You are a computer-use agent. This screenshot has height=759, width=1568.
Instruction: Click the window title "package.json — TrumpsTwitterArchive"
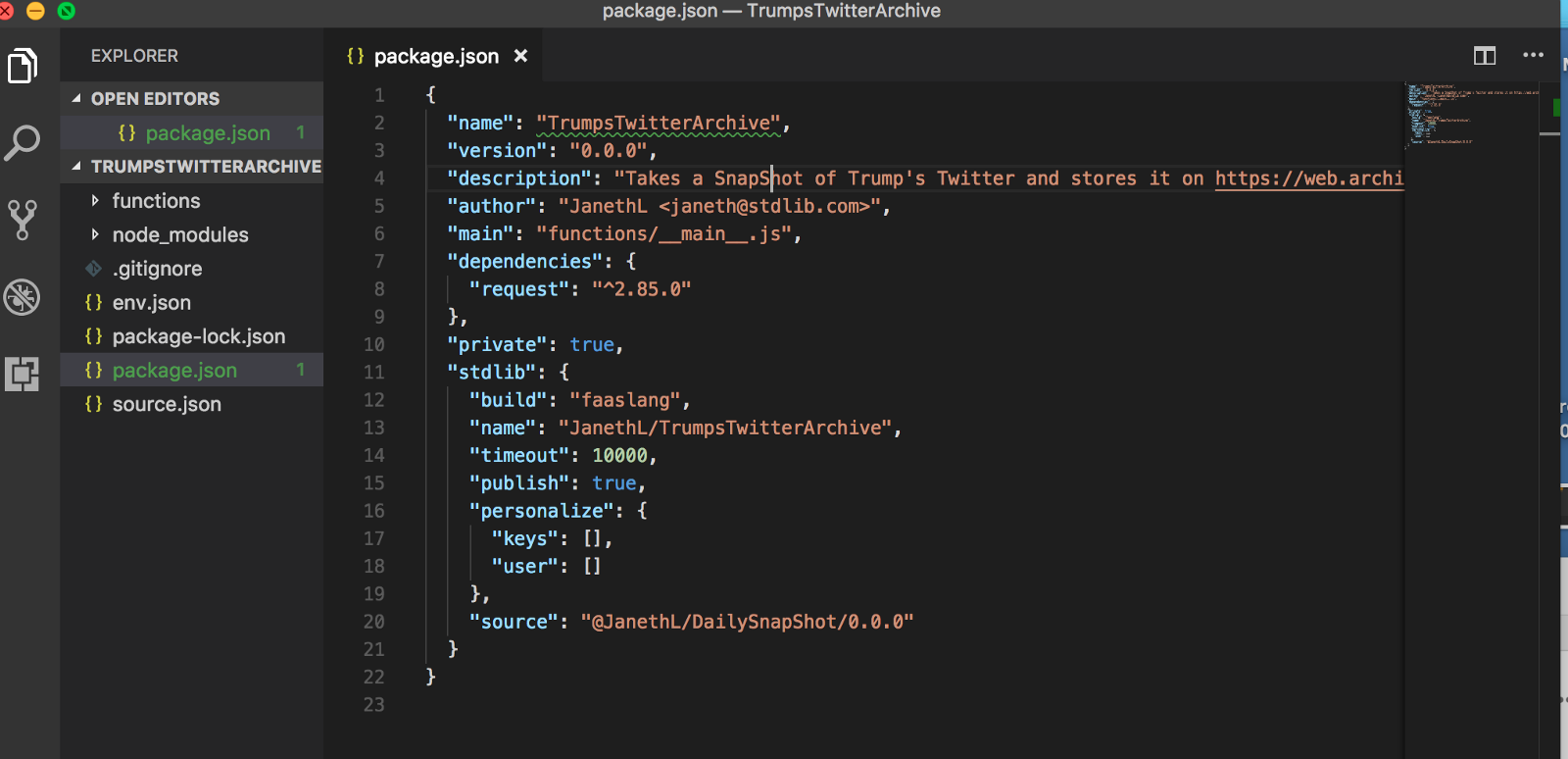click(x=771, y=11)
